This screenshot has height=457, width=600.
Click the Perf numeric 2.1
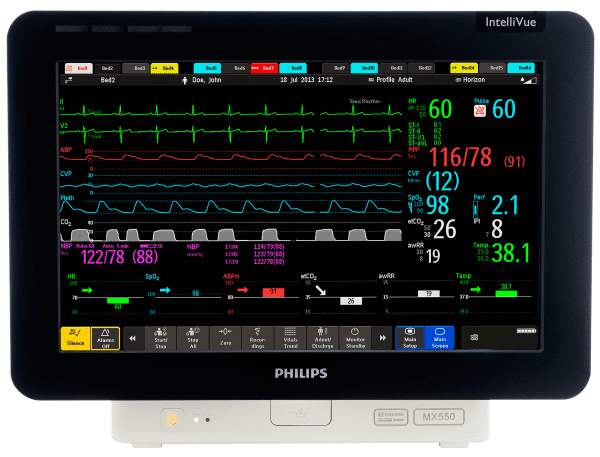tap(505, 205)
